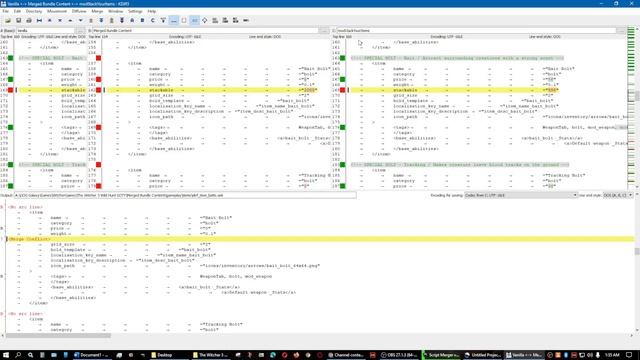Open the Encoding for saving dropdown
Screen dimensions: 640x360
click(x=521, y=196)
